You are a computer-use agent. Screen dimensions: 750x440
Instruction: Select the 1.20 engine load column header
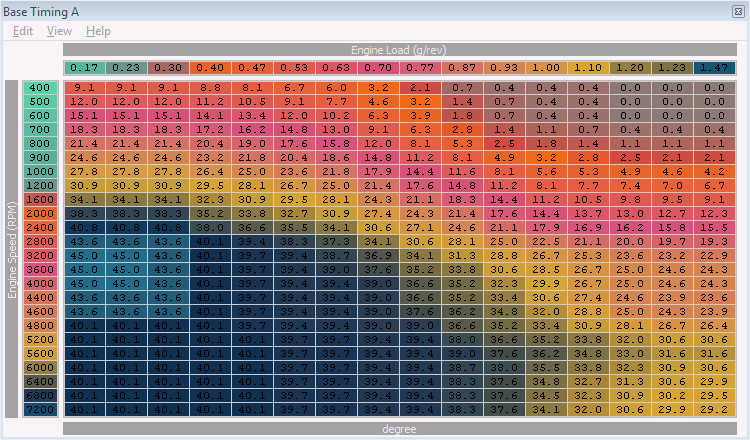(x=630, y=68)
